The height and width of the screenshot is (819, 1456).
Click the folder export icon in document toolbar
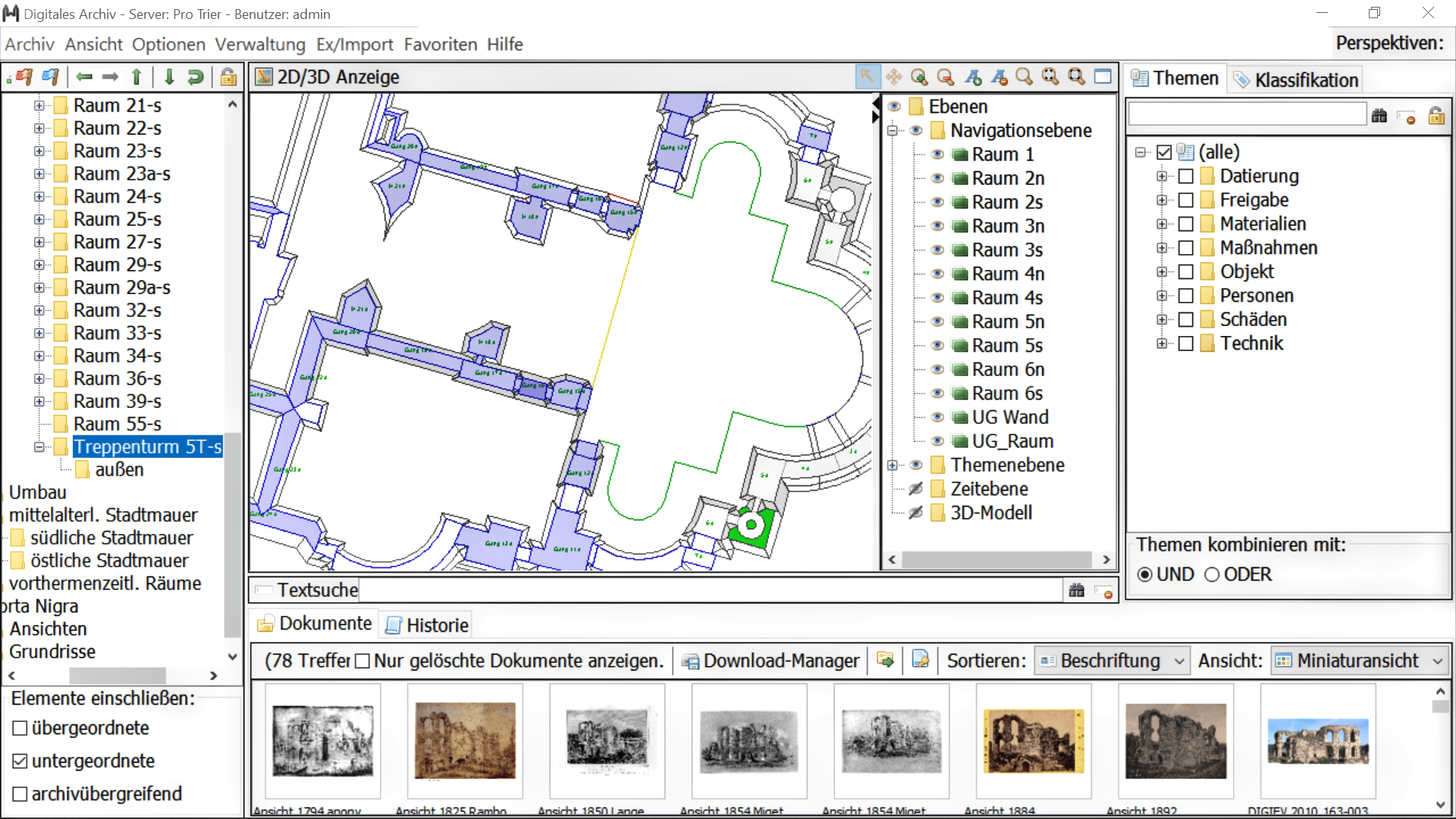(x=886, y=660)
